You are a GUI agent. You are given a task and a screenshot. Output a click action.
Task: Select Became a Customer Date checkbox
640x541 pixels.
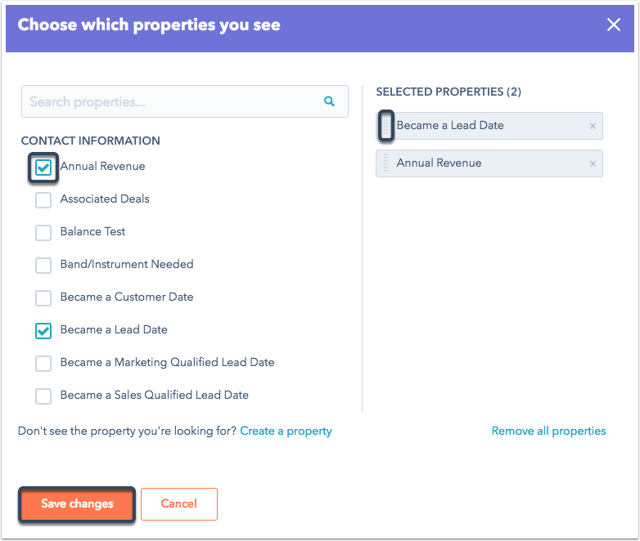tap(43, 298)
